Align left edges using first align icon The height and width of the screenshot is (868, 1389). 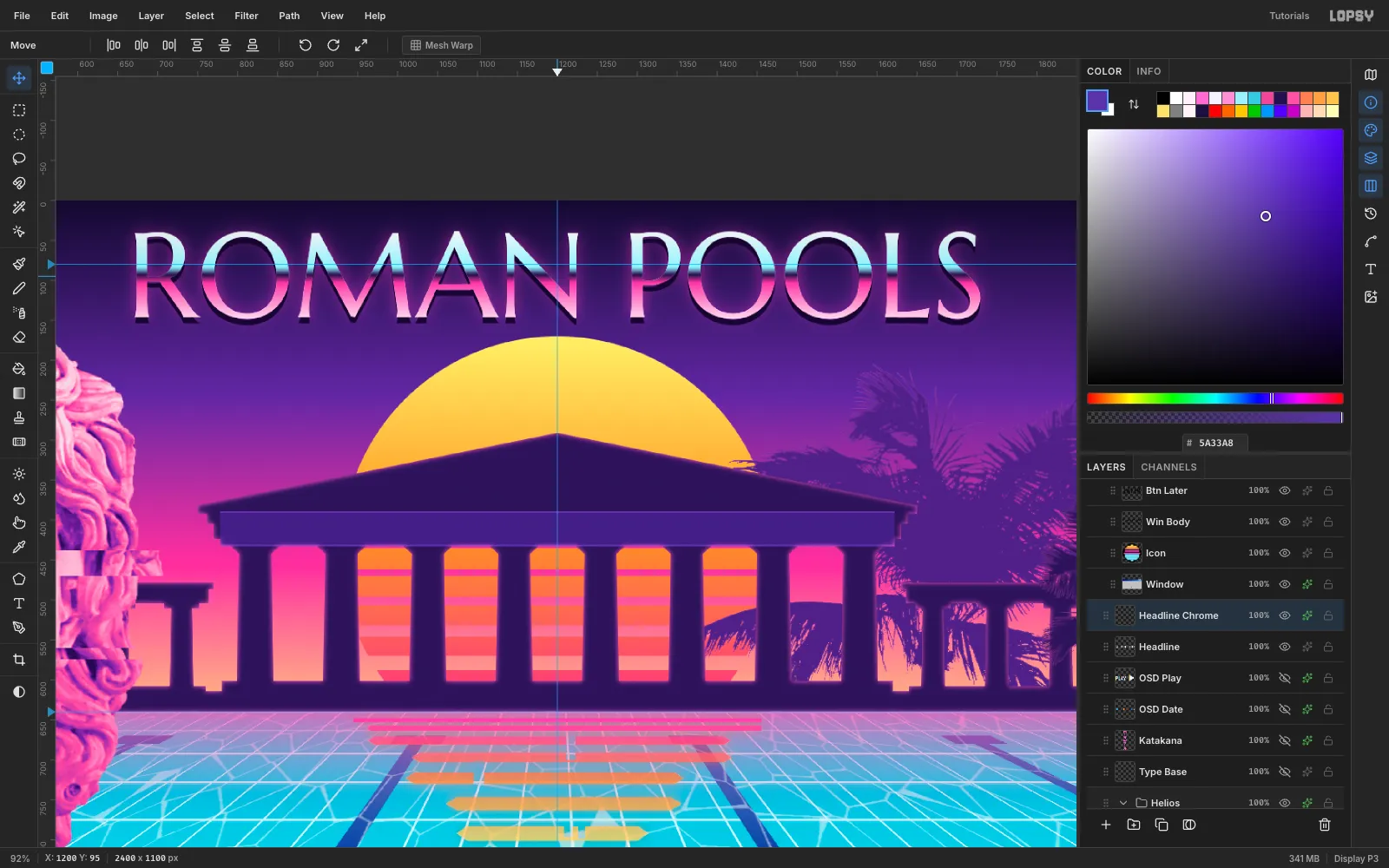[x=114, y=45]
